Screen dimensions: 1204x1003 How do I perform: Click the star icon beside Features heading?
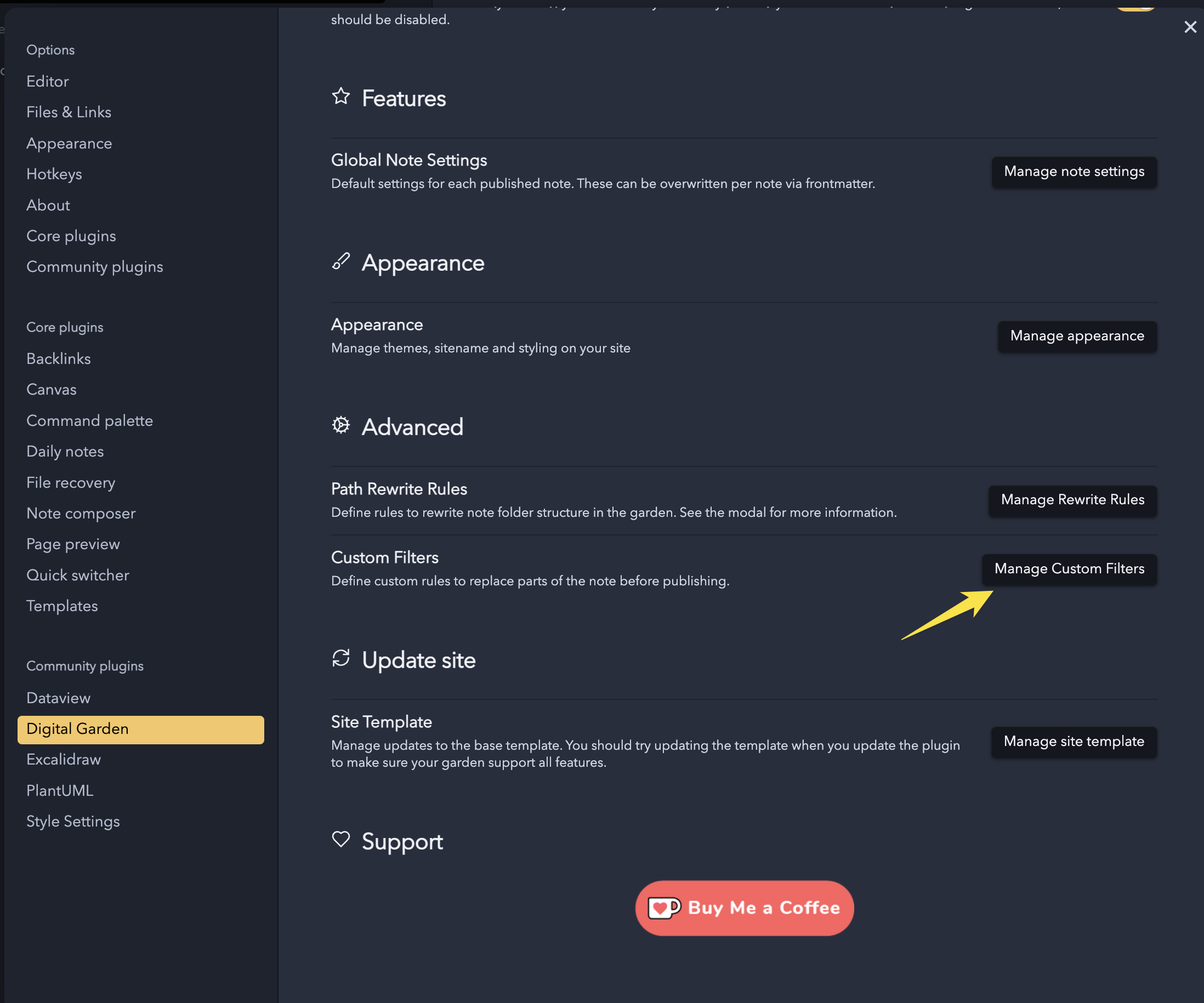click(340, 96)
